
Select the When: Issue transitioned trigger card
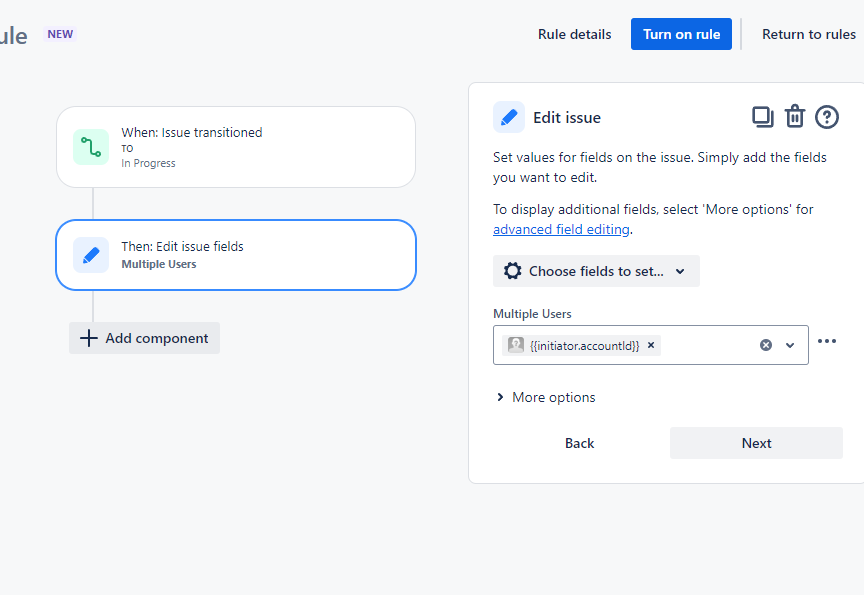(236, 147)
